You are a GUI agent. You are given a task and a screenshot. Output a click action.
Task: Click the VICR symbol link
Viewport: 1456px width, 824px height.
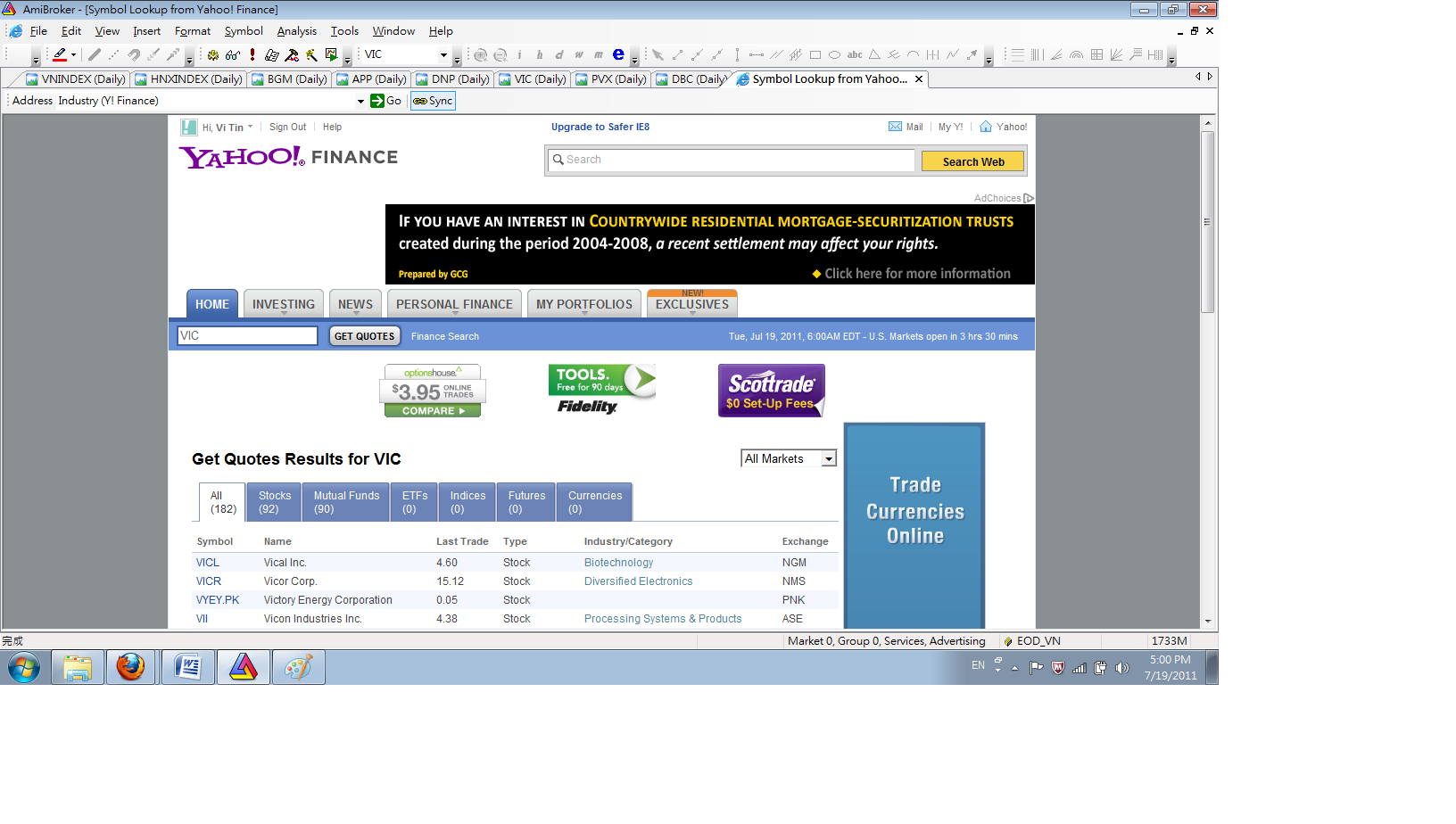point(209,581)
